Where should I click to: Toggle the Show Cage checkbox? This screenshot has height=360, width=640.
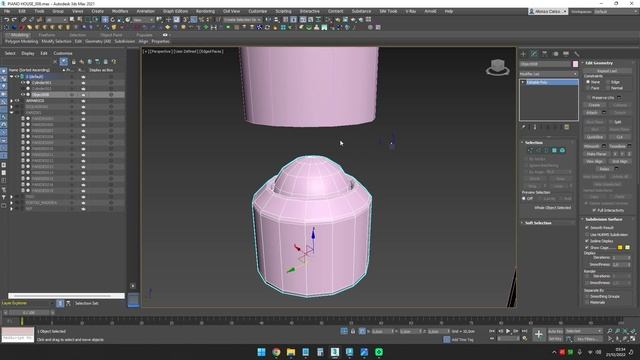(x=587, y=248)
